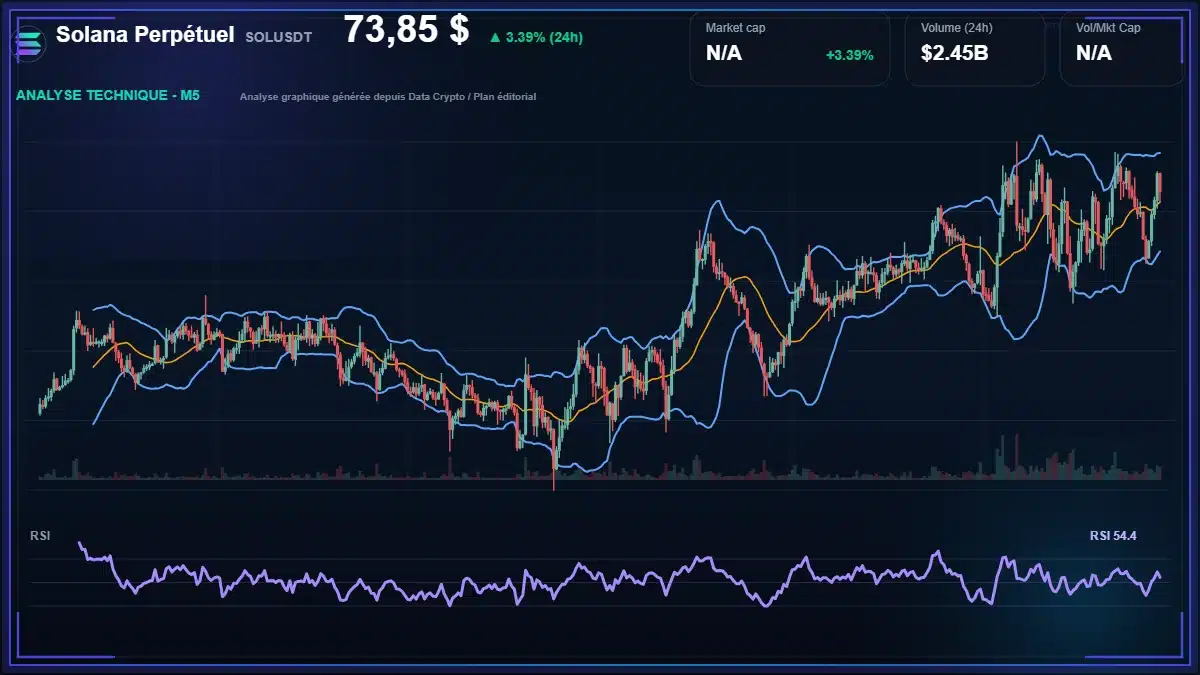
Task: Click the SOLUSDT ticker label
Action: tap(277, 37)
